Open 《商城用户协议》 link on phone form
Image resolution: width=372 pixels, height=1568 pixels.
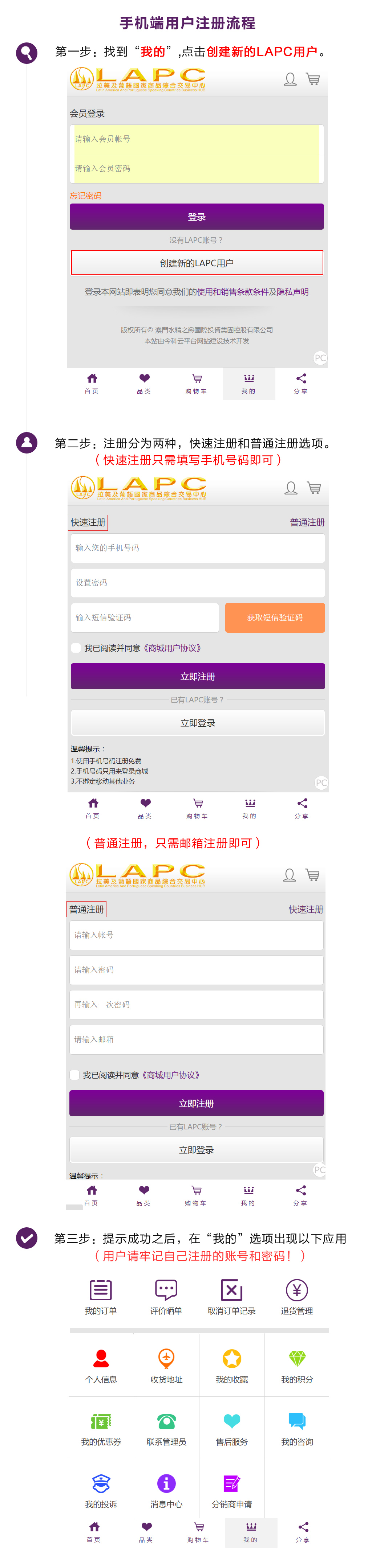(x=173, y=648)
